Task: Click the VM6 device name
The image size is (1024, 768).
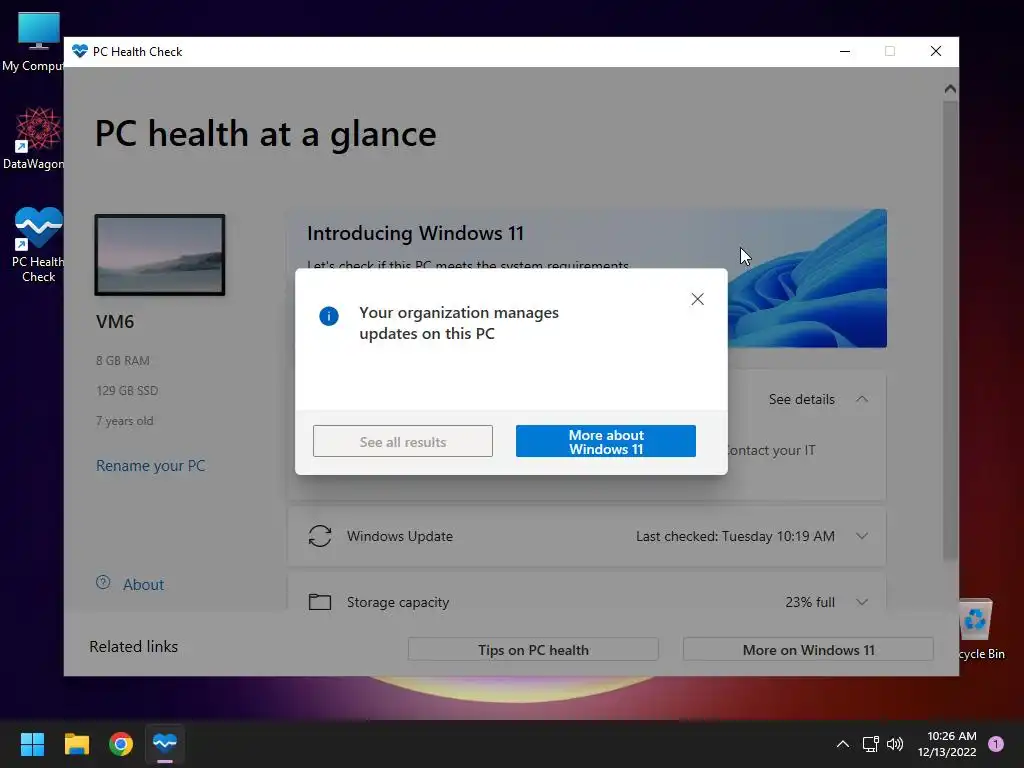Action: 115,322
